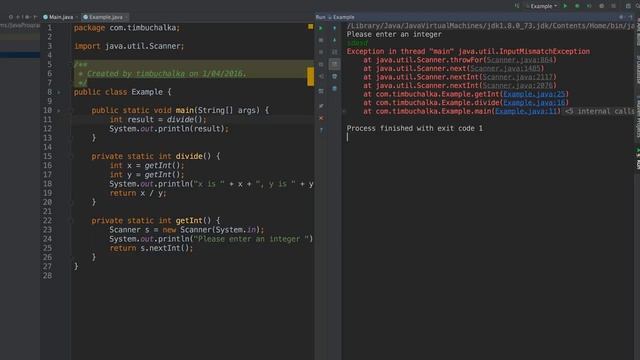Click the Dump Threads icon in Run panel

coord(321,64)
